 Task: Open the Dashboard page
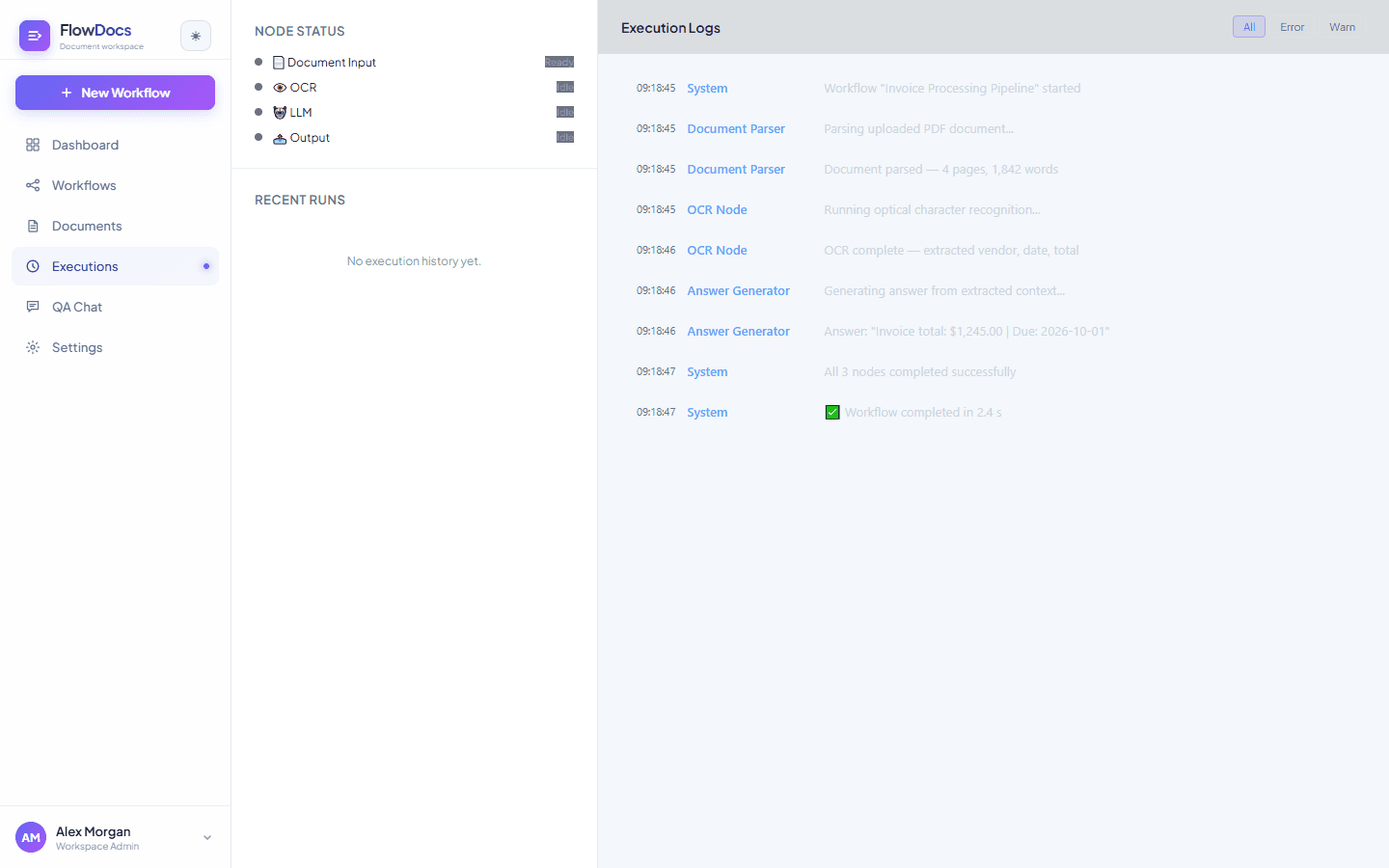[x=115, y=145]
